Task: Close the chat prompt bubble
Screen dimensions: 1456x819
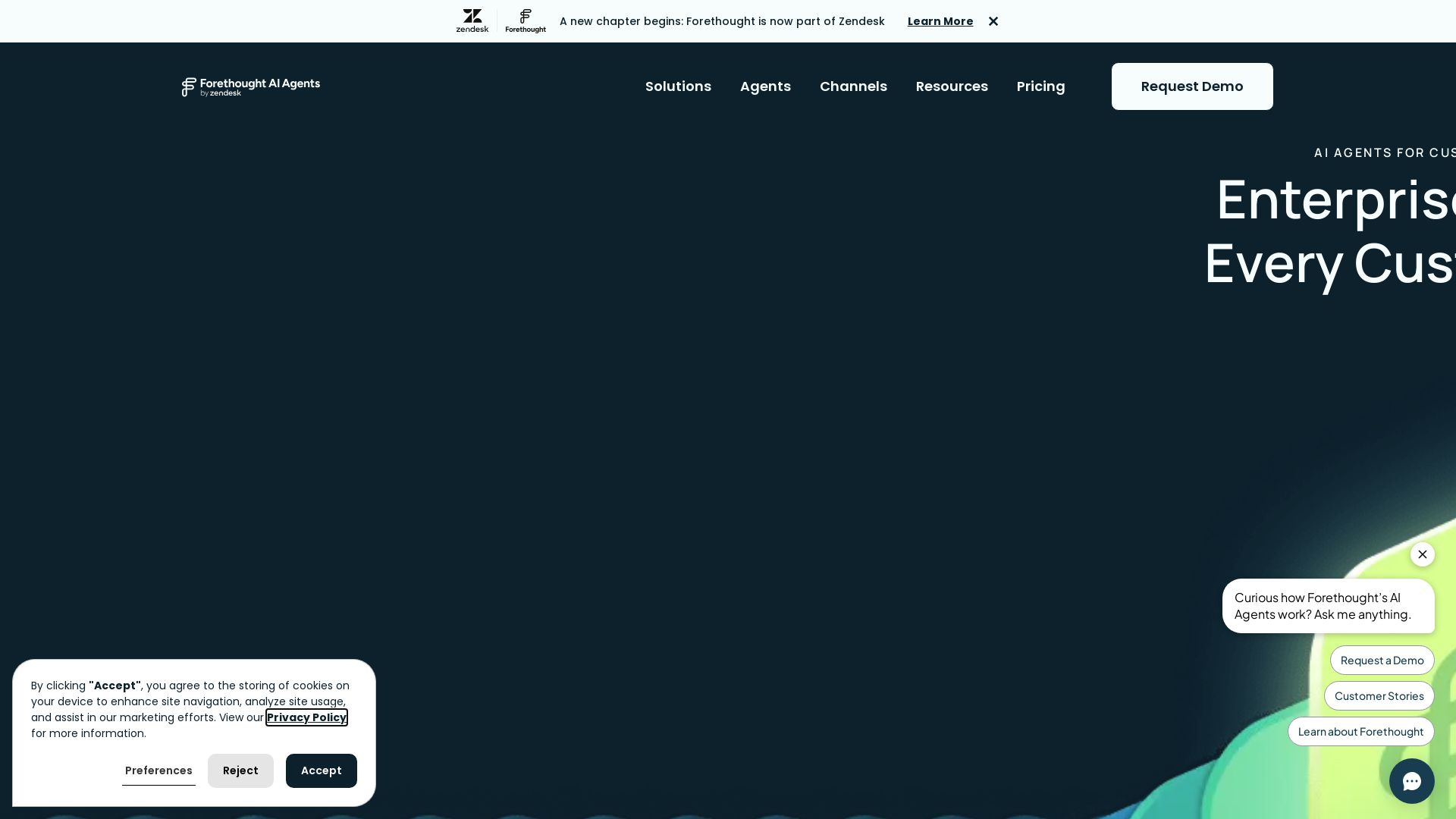Action: 1423,554
